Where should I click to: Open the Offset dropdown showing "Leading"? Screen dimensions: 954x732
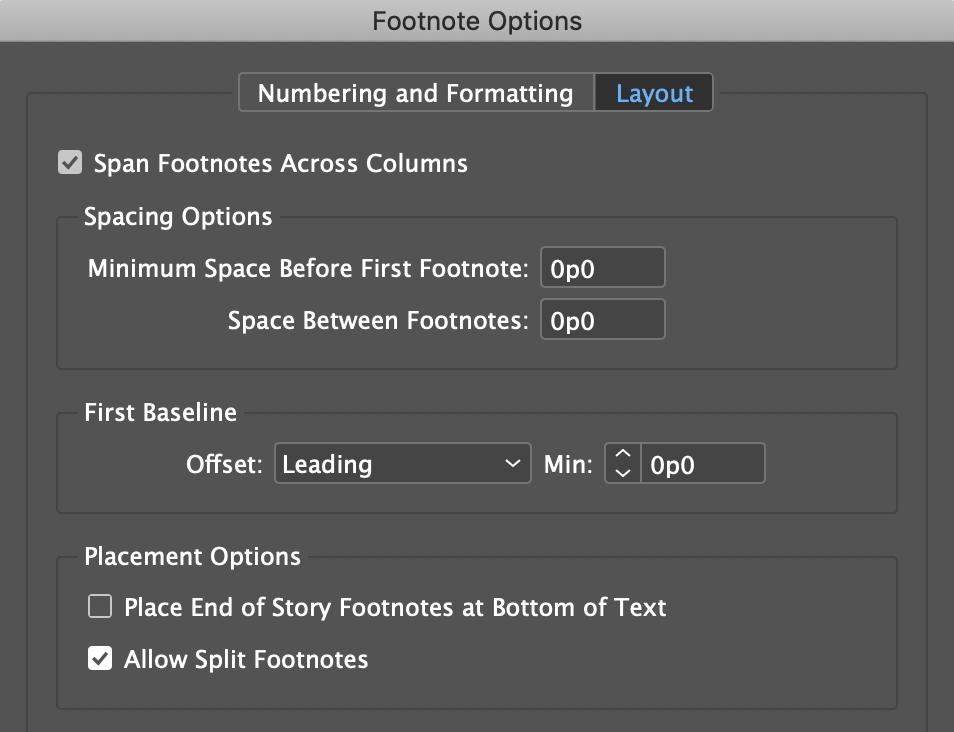(402, 463)
